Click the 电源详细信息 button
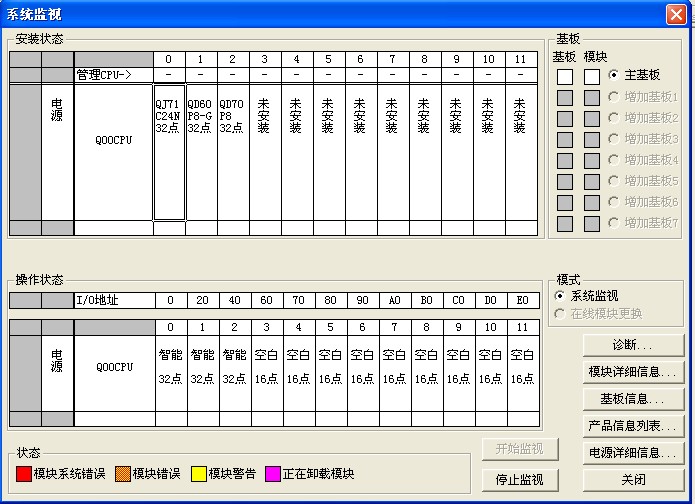695x504 pixels. [x=634, y=453]
